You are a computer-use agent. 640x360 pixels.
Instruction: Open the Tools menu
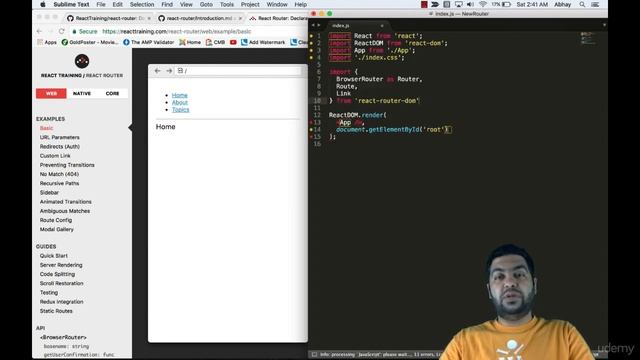(x=227, y=4)
